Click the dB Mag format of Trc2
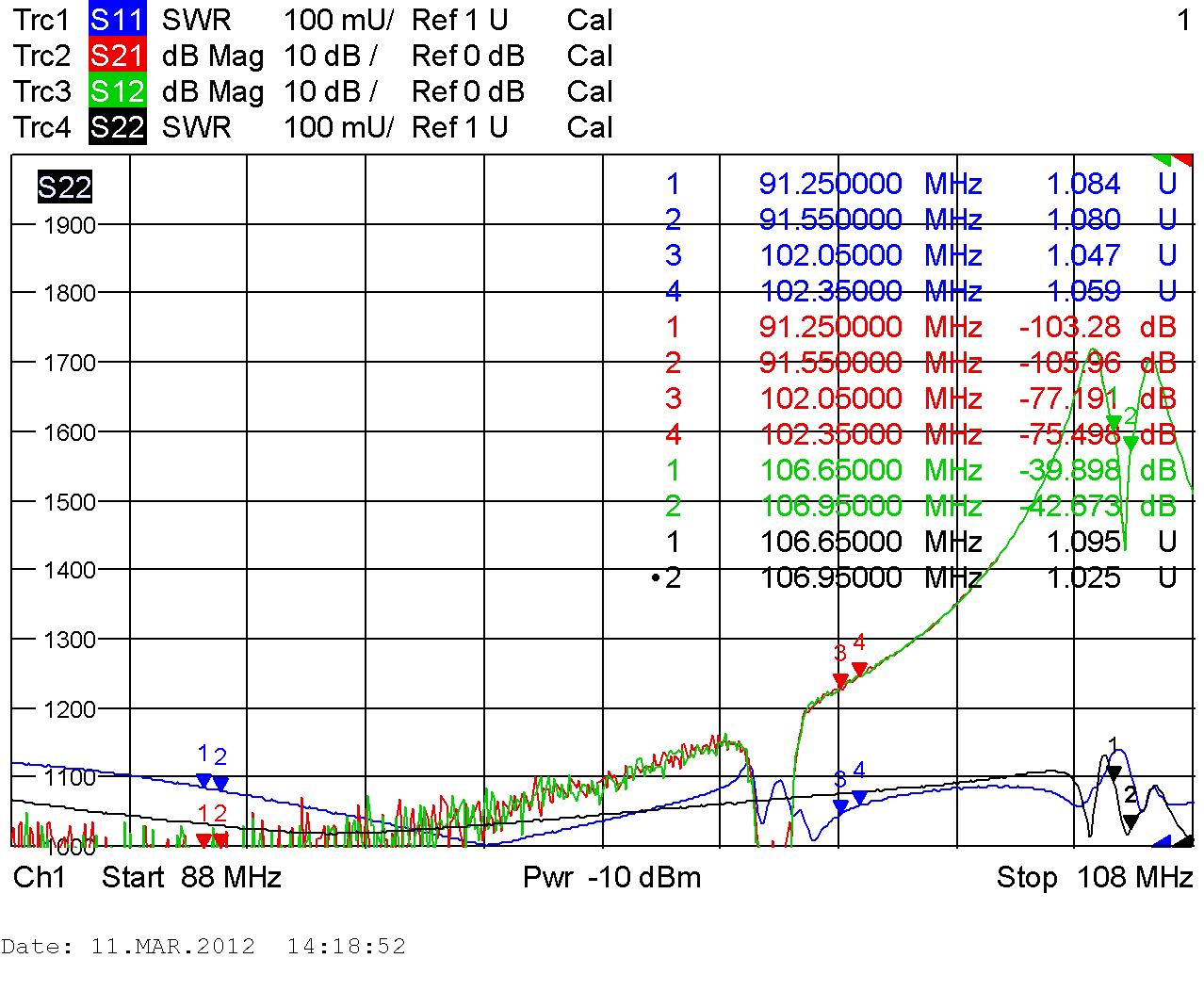Image resolution: width=1204 pixels, height=991 pixels. [x=213, y=56]
